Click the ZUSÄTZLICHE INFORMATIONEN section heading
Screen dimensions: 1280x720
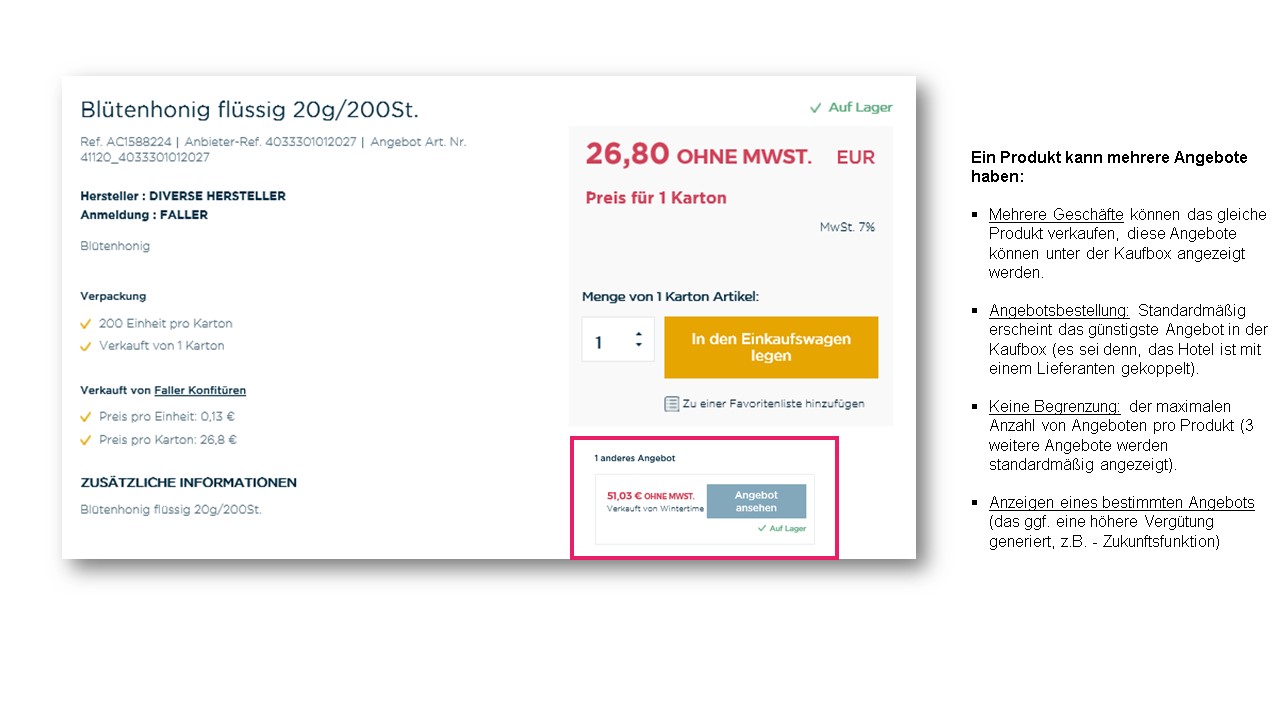[x=188, y=483]
